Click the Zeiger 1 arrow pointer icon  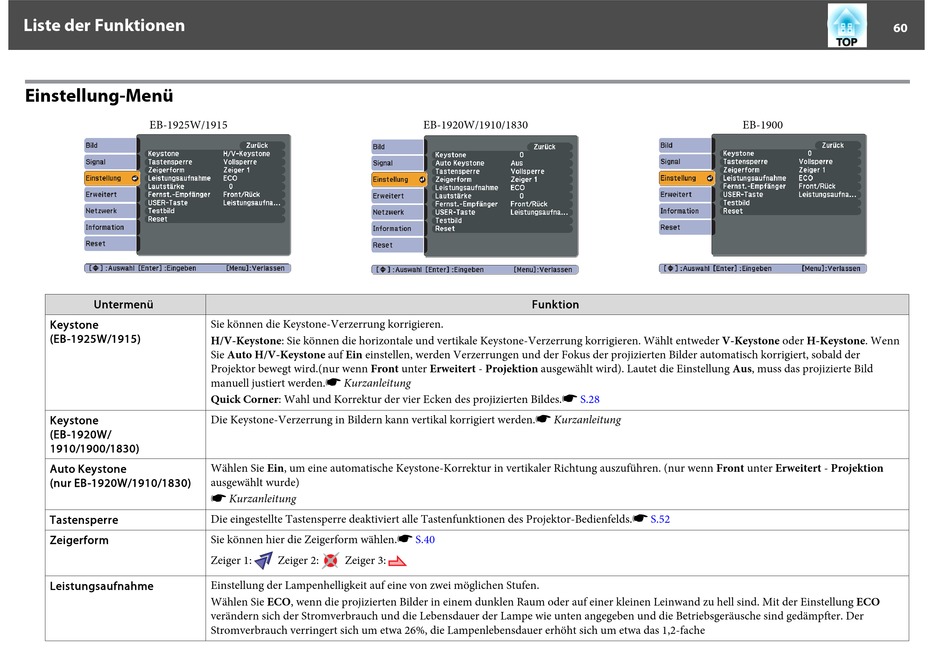click(264, 561)
